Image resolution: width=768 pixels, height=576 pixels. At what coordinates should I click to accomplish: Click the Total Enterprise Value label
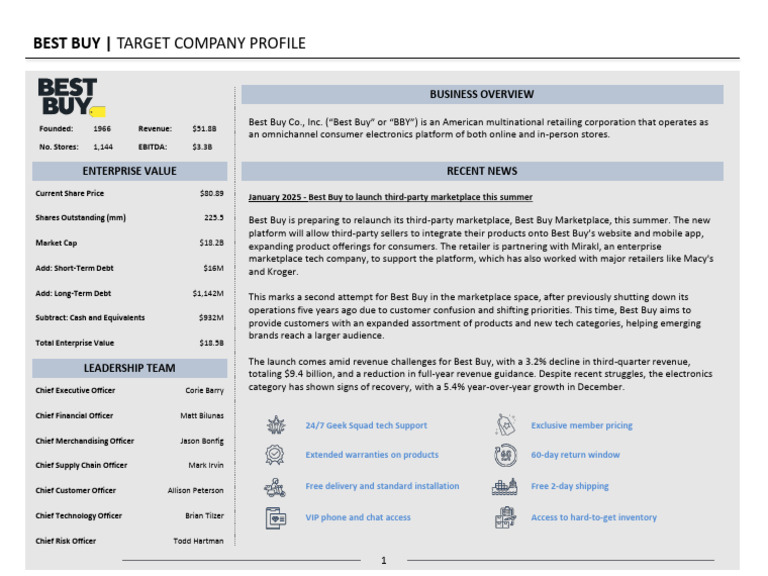pos(74,343)
